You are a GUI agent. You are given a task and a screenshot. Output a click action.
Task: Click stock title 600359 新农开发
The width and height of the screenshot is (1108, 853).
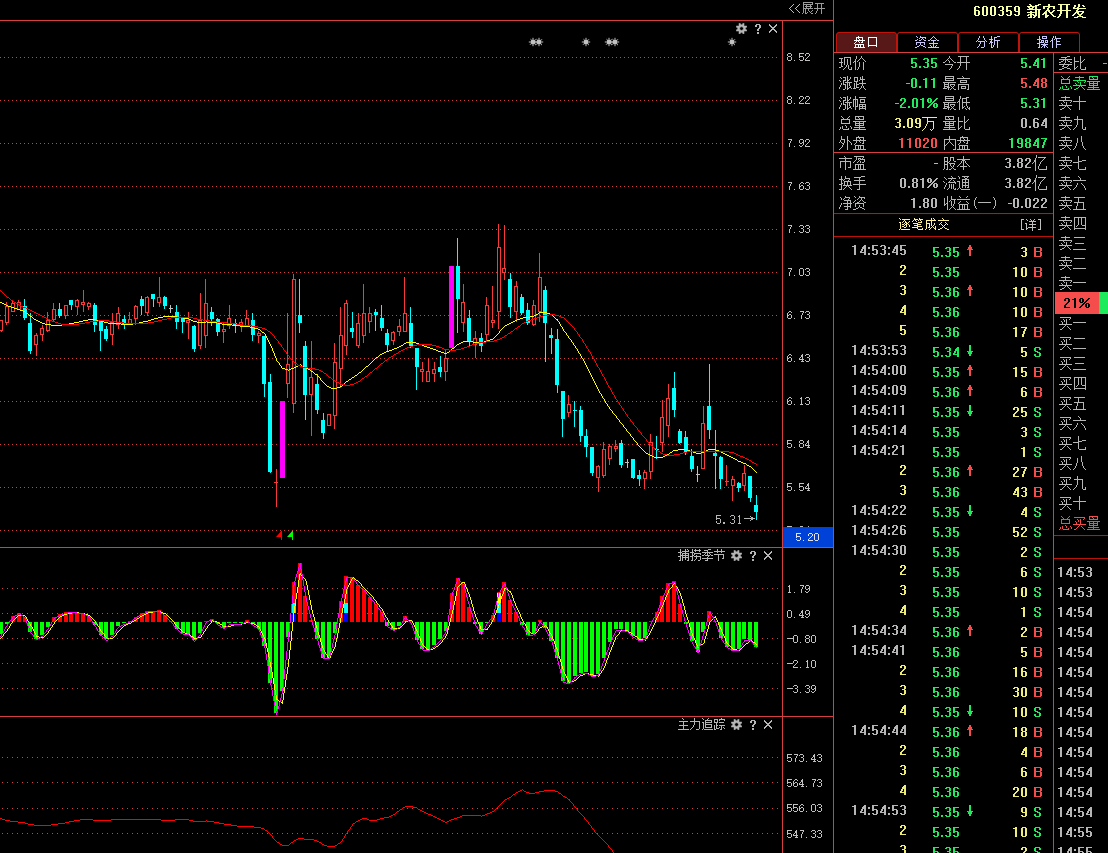(x=1029, y=12)
